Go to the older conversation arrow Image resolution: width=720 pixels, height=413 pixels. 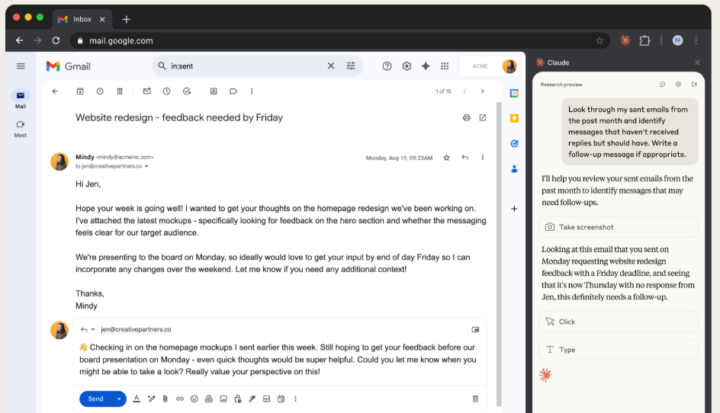pos(482,91)
